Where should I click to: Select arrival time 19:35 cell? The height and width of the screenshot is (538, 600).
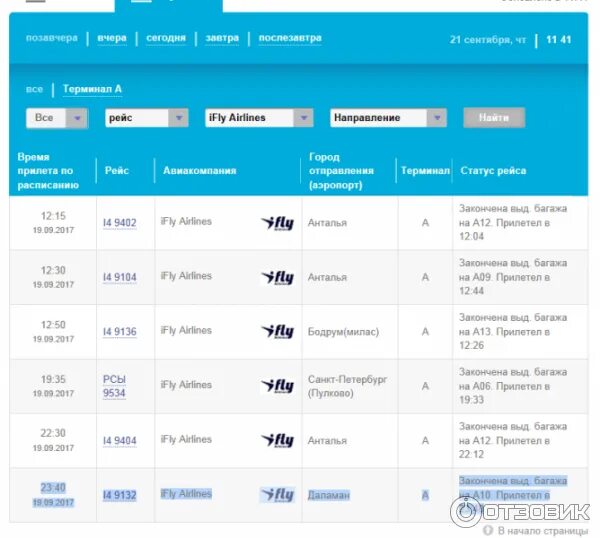(x=53, y=386)
